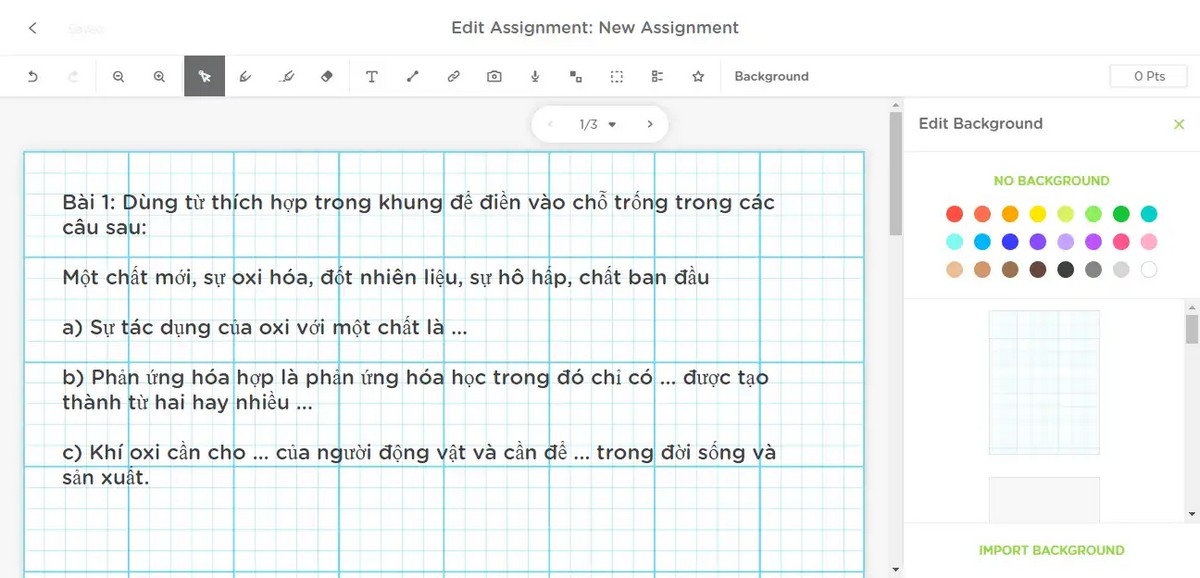Start an audio recording with the microphone tool
The image size is (1200, 578).
tap(535, 76)
